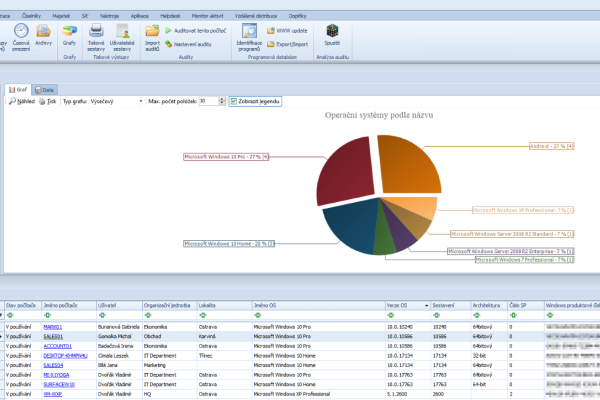Open the ACCOUNT01 computer link
The image size is (600, 400).
[57, 346]
